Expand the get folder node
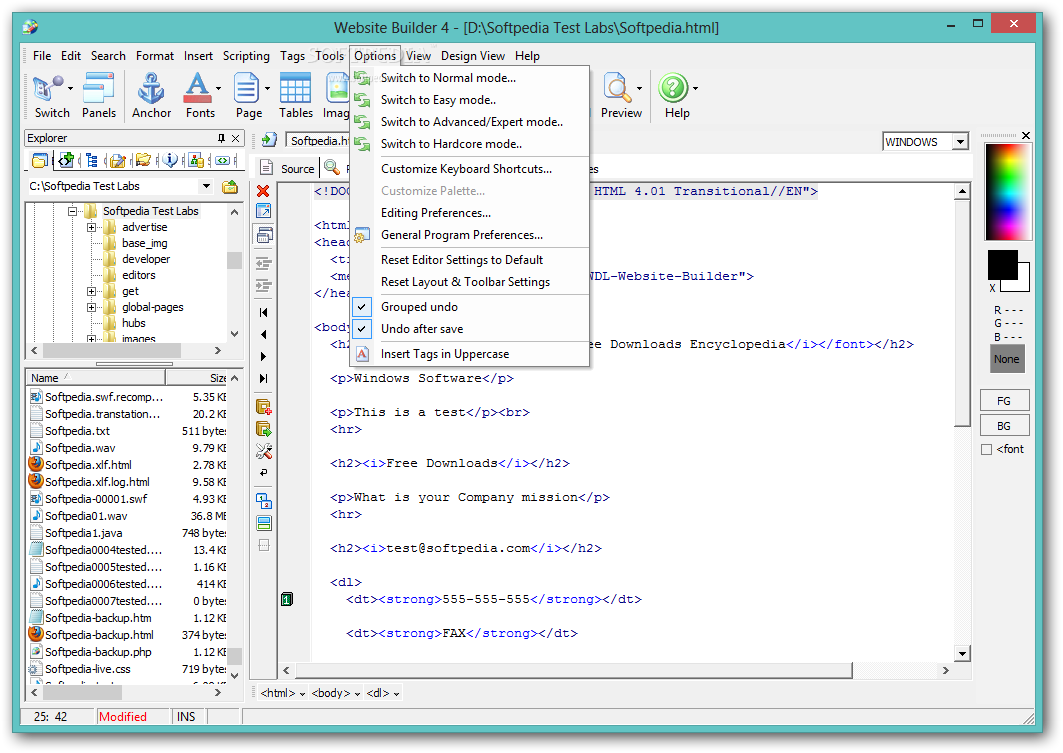The height and width of the screenshot is (753, 1063). click(x=92, y=291)
